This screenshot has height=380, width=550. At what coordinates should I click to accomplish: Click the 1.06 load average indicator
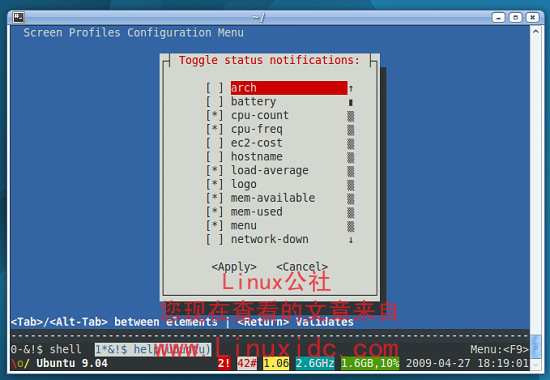(x=276, y=363)
